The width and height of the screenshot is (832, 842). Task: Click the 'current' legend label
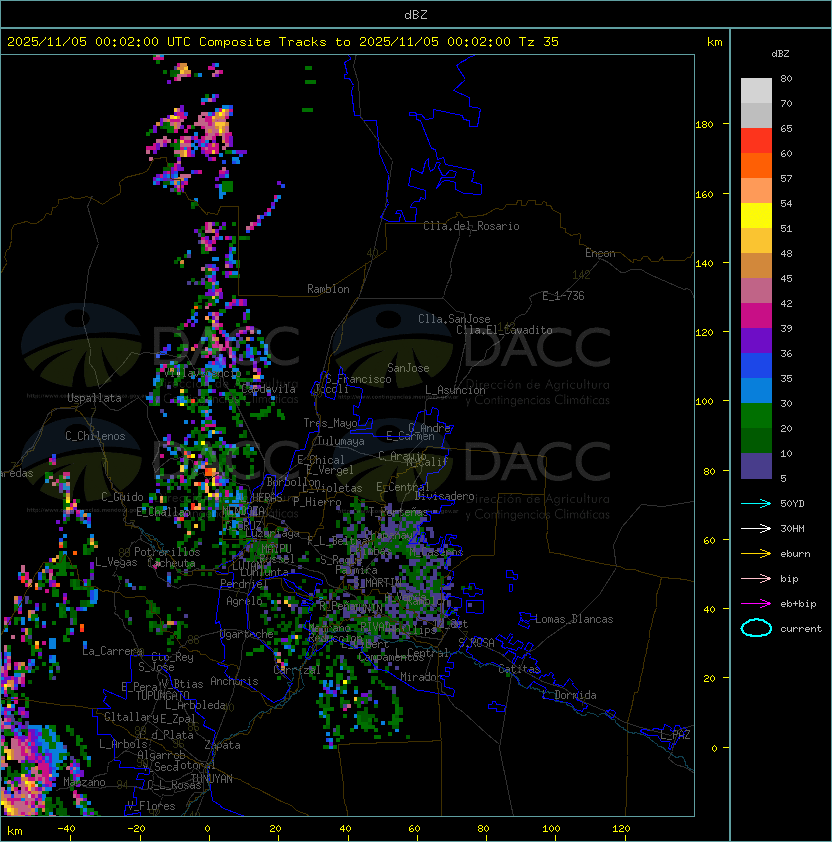801,629
